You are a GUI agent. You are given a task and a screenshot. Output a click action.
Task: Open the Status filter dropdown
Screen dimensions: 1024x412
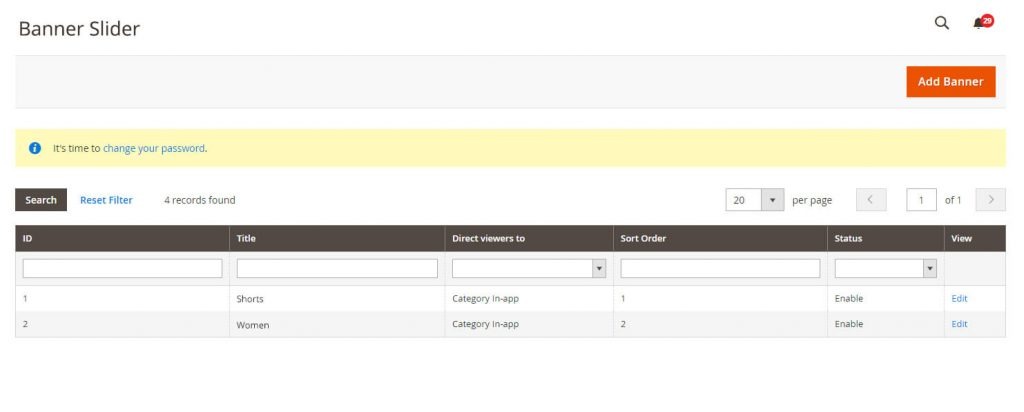pyautogui.click(x=886, y=268)
